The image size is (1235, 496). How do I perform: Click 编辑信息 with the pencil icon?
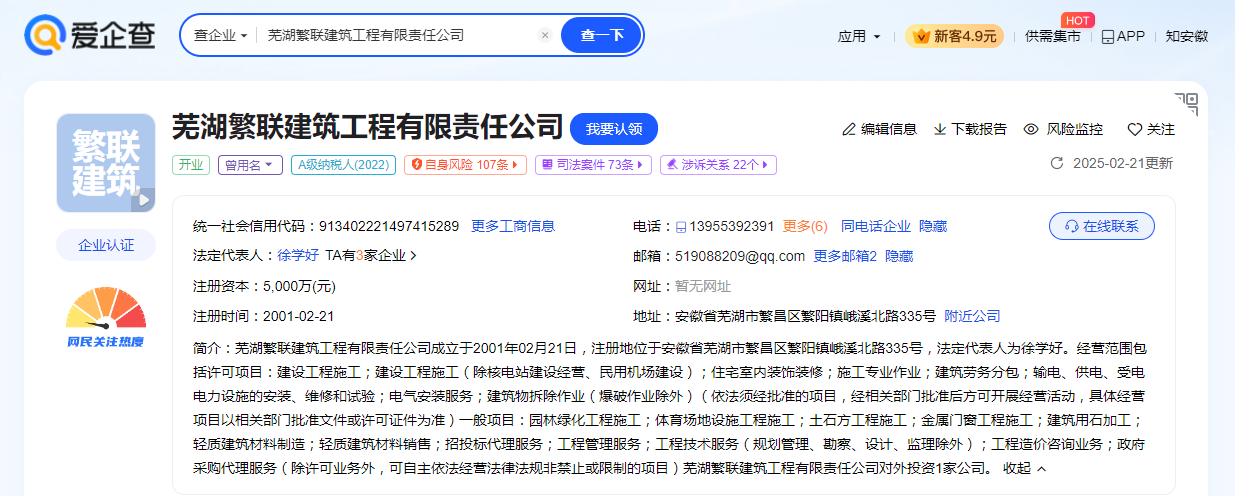coord(879,129)
